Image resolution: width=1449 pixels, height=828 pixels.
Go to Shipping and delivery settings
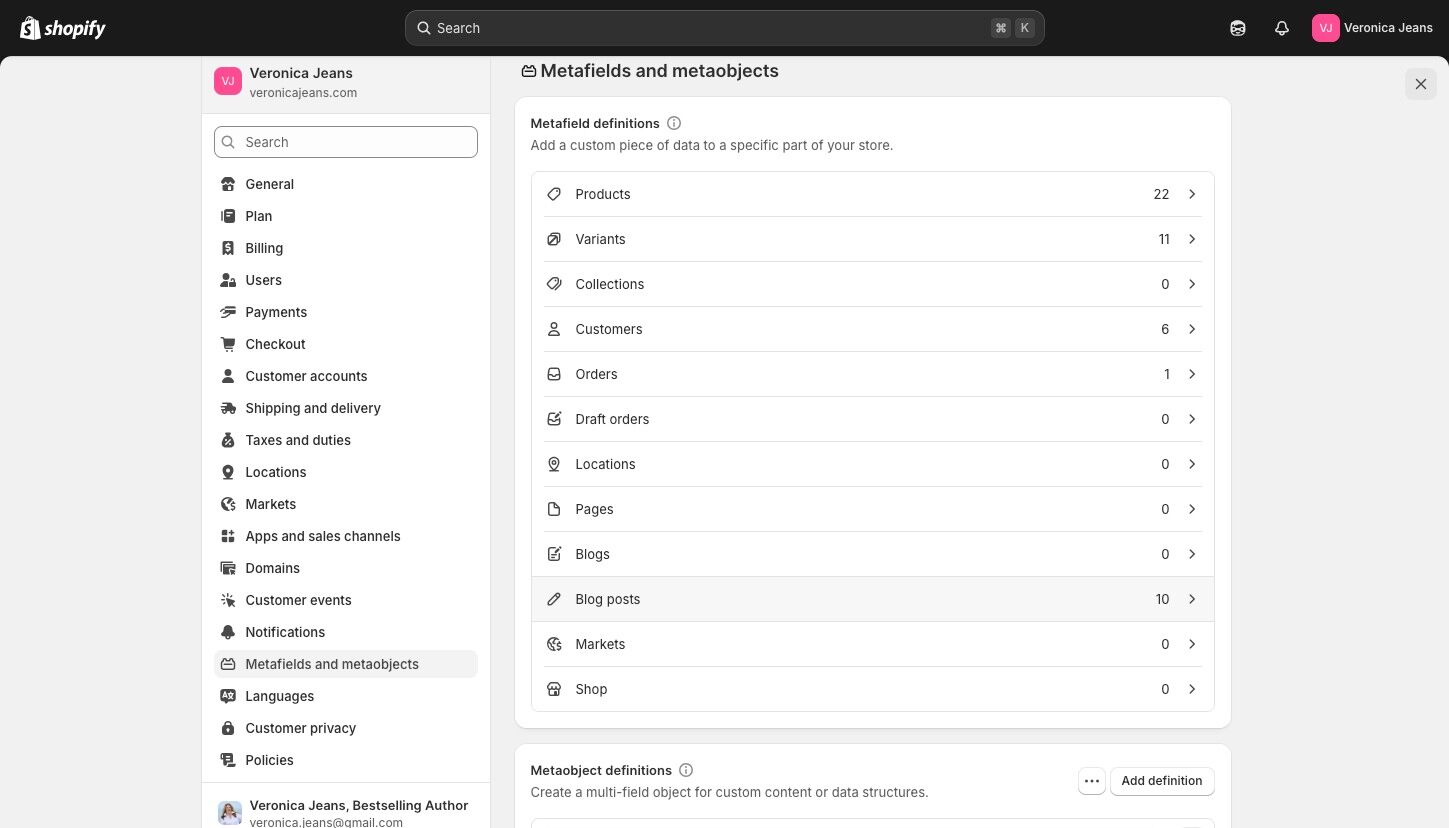click(313, 408)
